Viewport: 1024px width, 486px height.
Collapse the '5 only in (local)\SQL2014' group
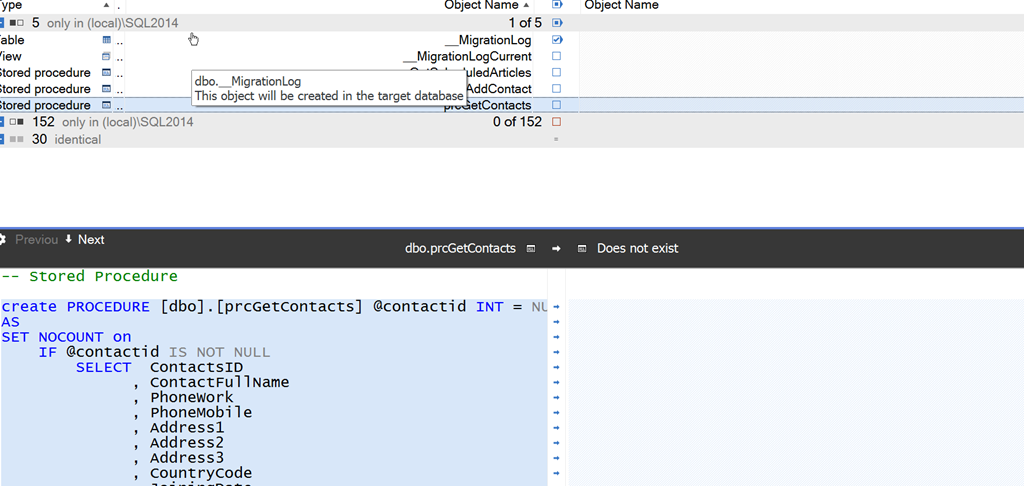coord(3,22)
